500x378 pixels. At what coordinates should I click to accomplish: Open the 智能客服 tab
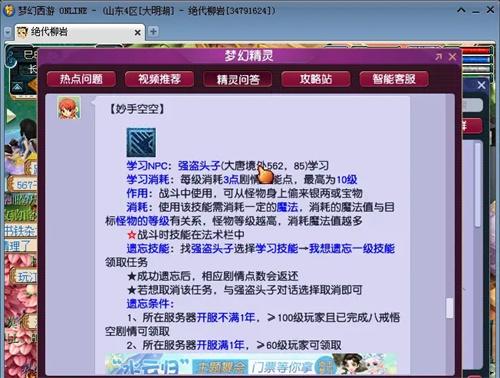[394, 79]
